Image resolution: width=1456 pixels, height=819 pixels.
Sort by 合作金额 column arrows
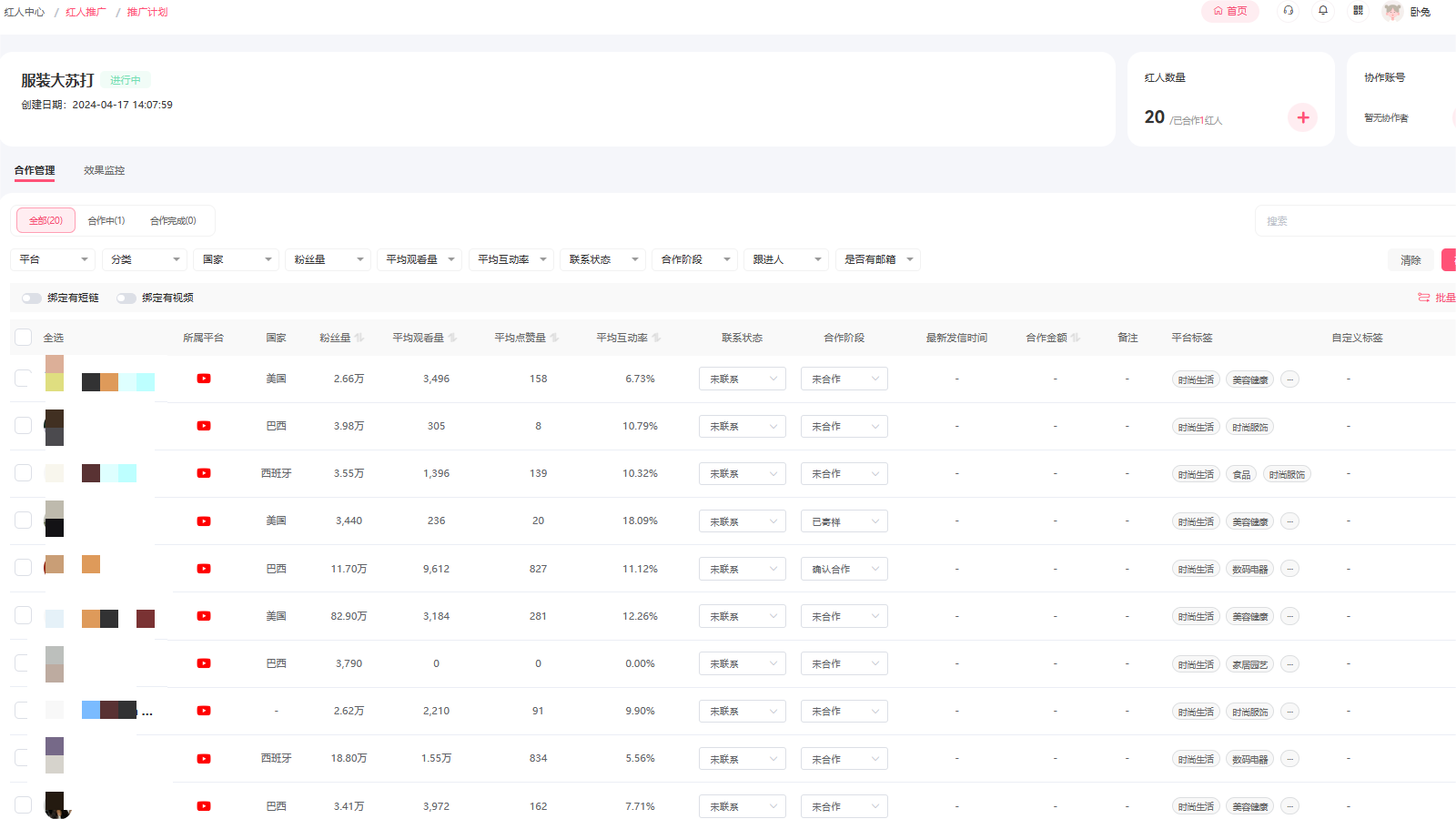[1076, 338]
